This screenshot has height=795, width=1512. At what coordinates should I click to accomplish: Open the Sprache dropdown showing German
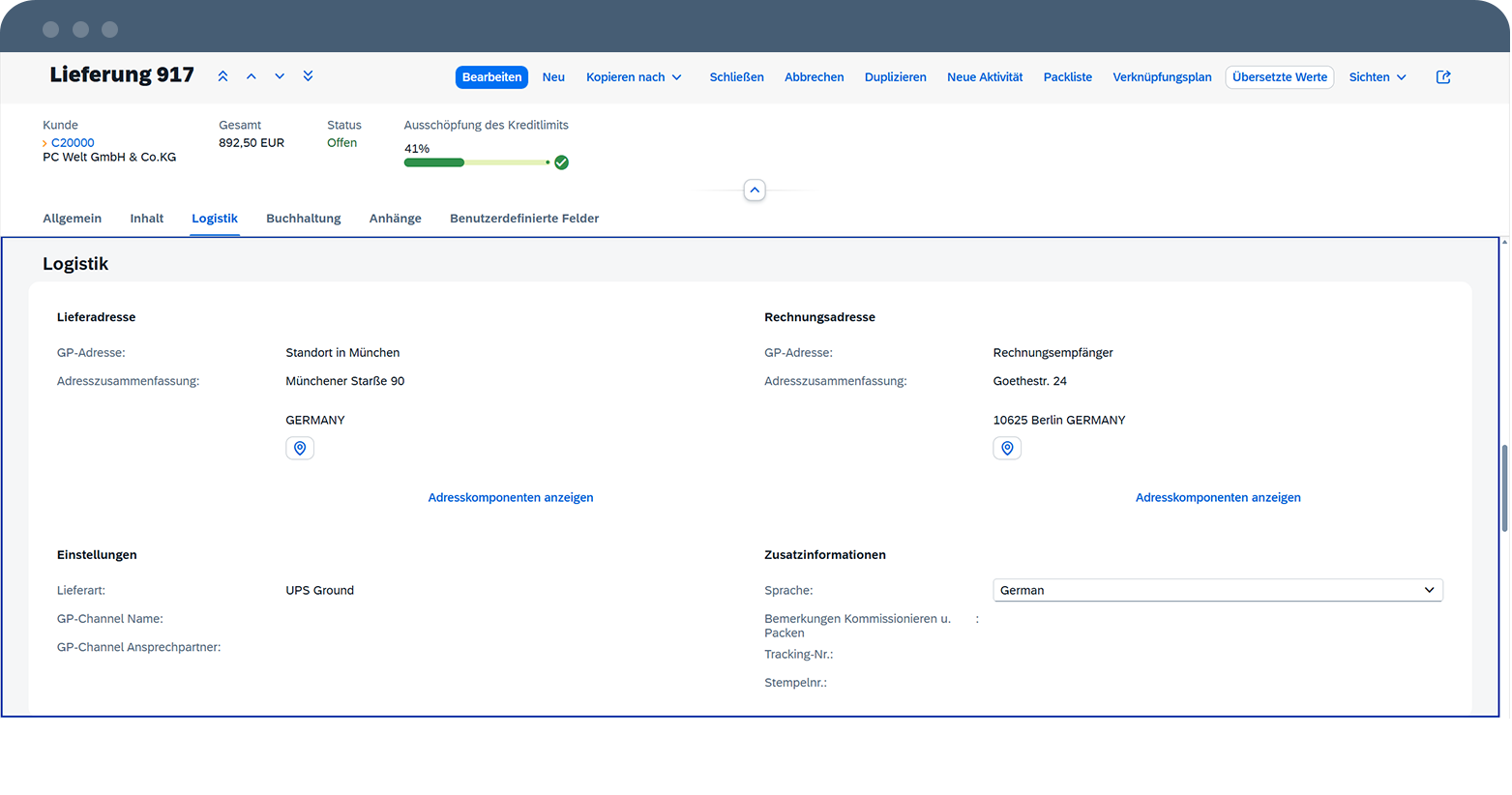pos(1218,590)
